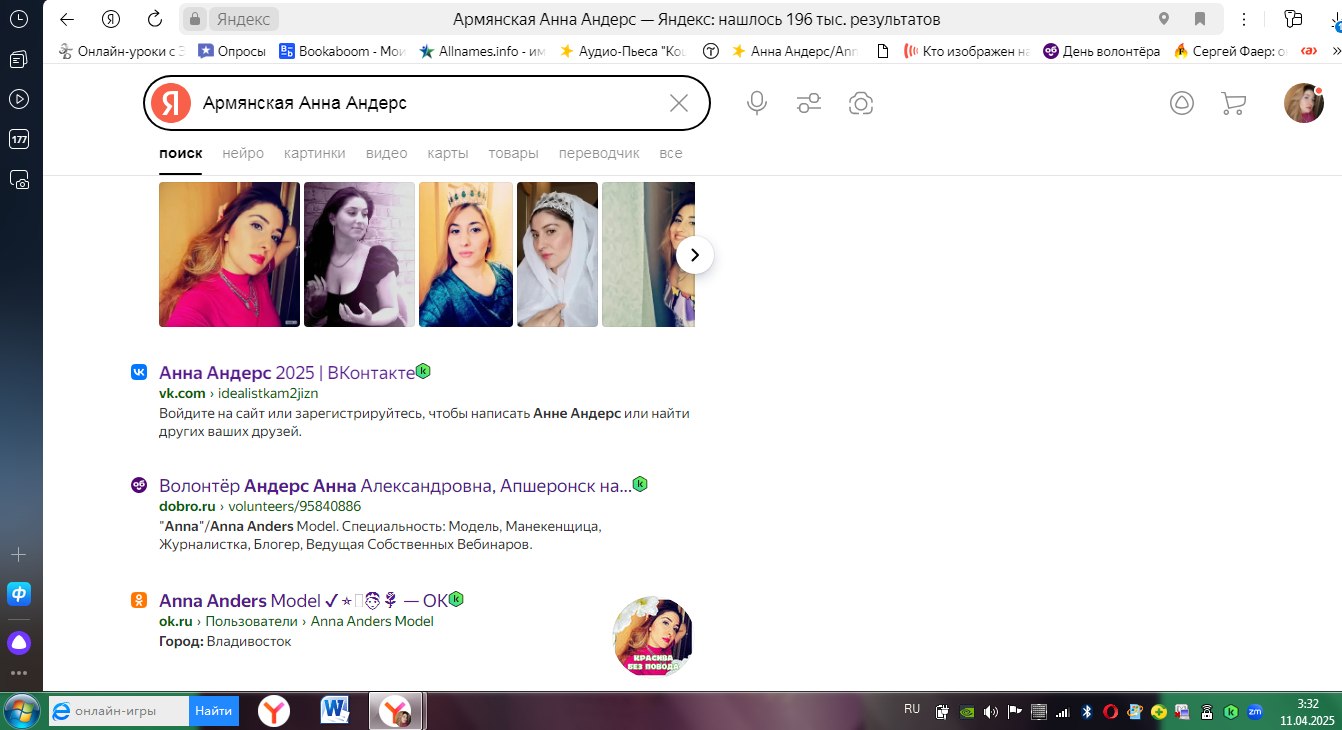Click the ok.ru Пользователи breadcrumb URL
Viewport: 1342px width, 730px height.
click(296, 621)
